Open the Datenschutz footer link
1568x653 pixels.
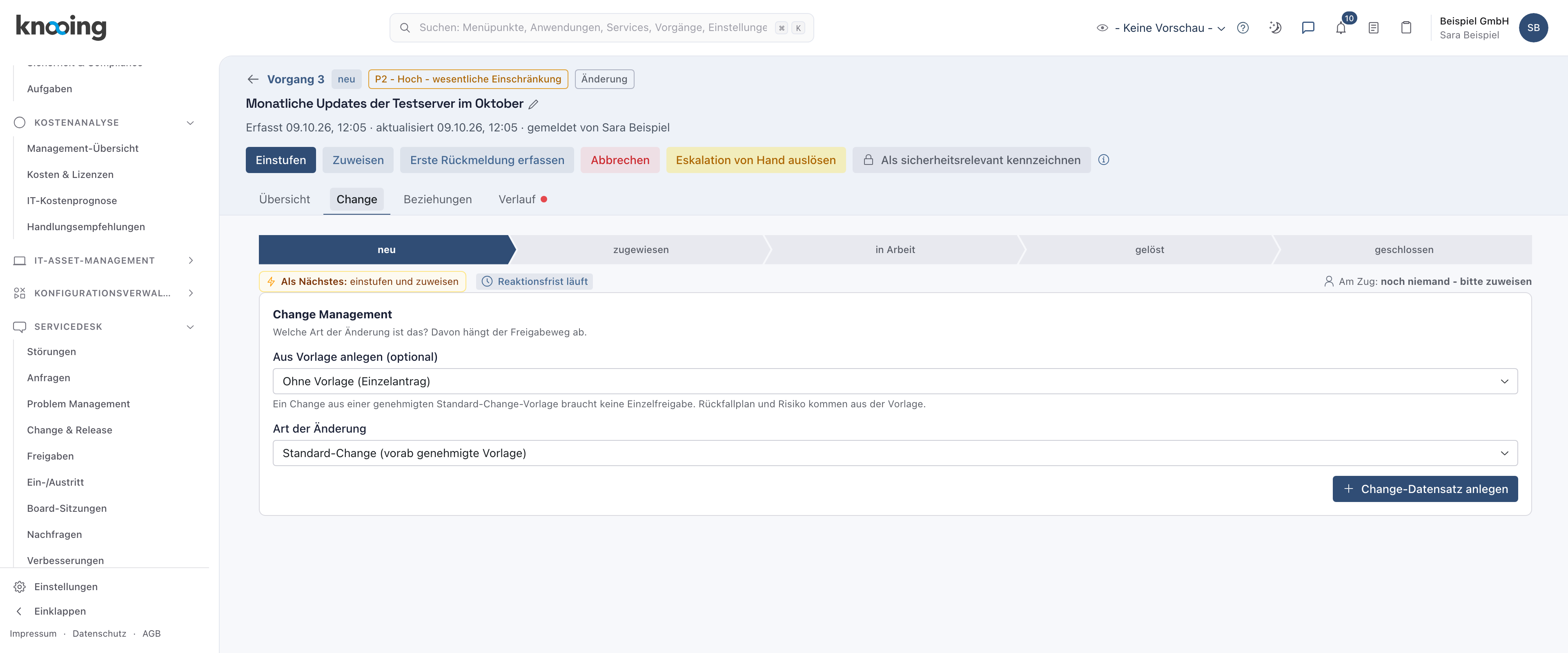[99, 634]
